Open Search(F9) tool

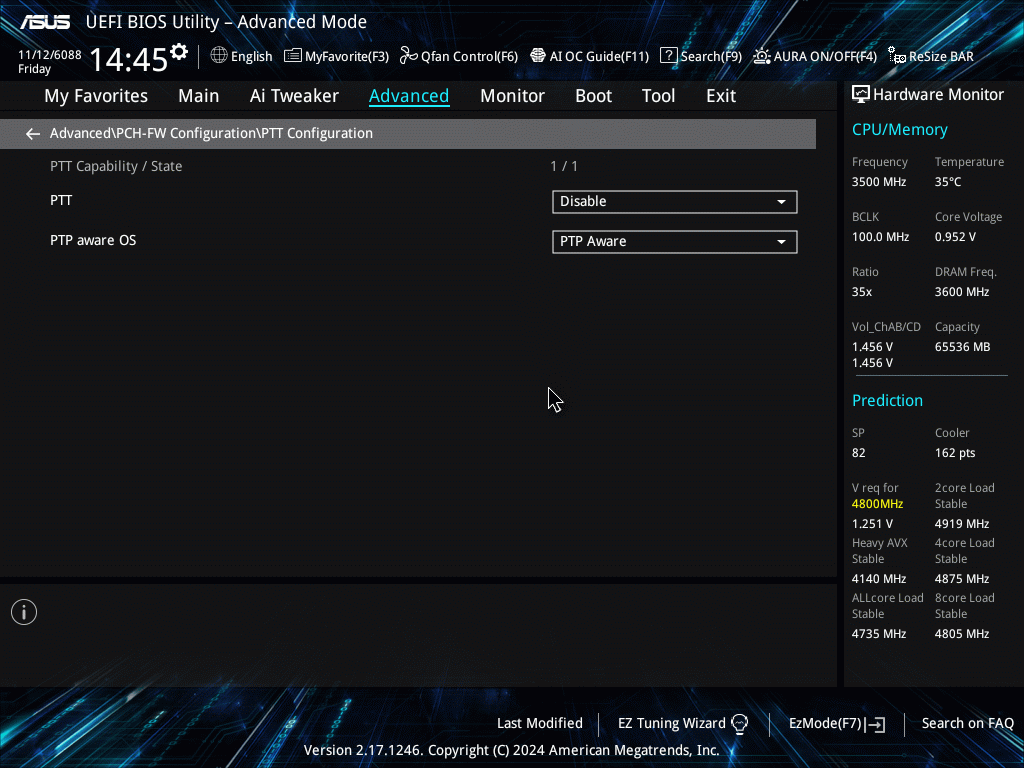pyautogui.click(x=701, y=56)
